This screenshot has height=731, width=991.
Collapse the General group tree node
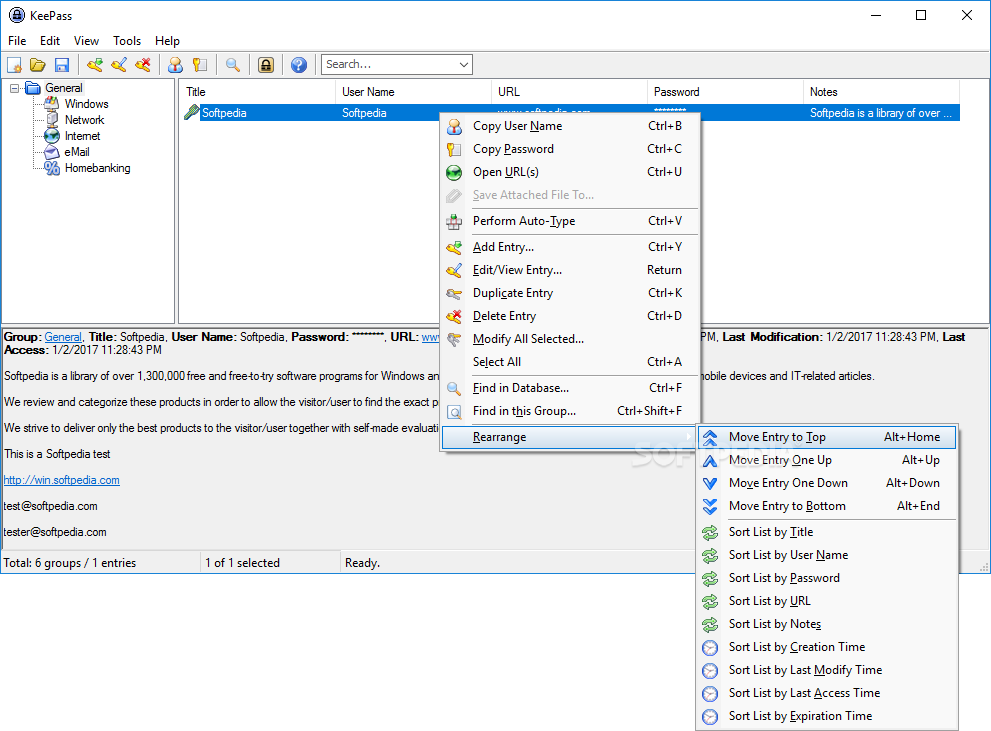[15, 88]
